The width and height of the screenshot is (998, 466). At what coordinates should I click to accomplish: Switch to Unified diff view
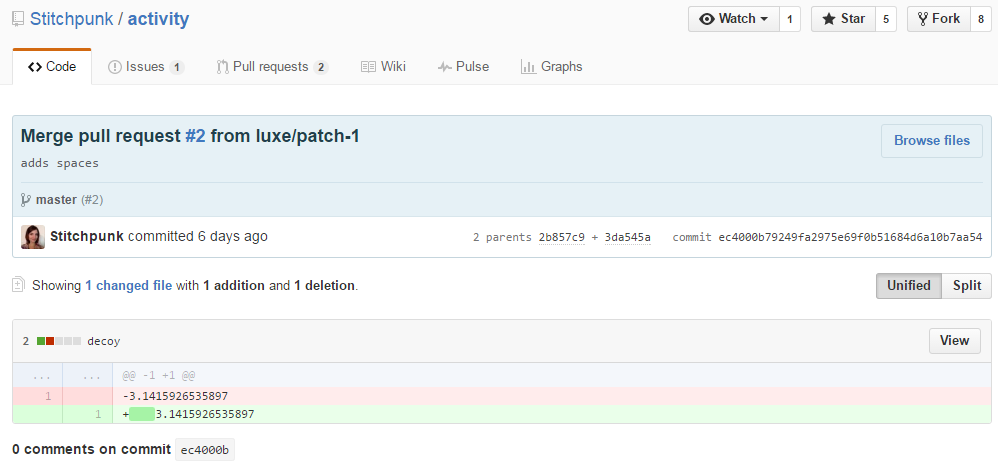pos(908,285)
